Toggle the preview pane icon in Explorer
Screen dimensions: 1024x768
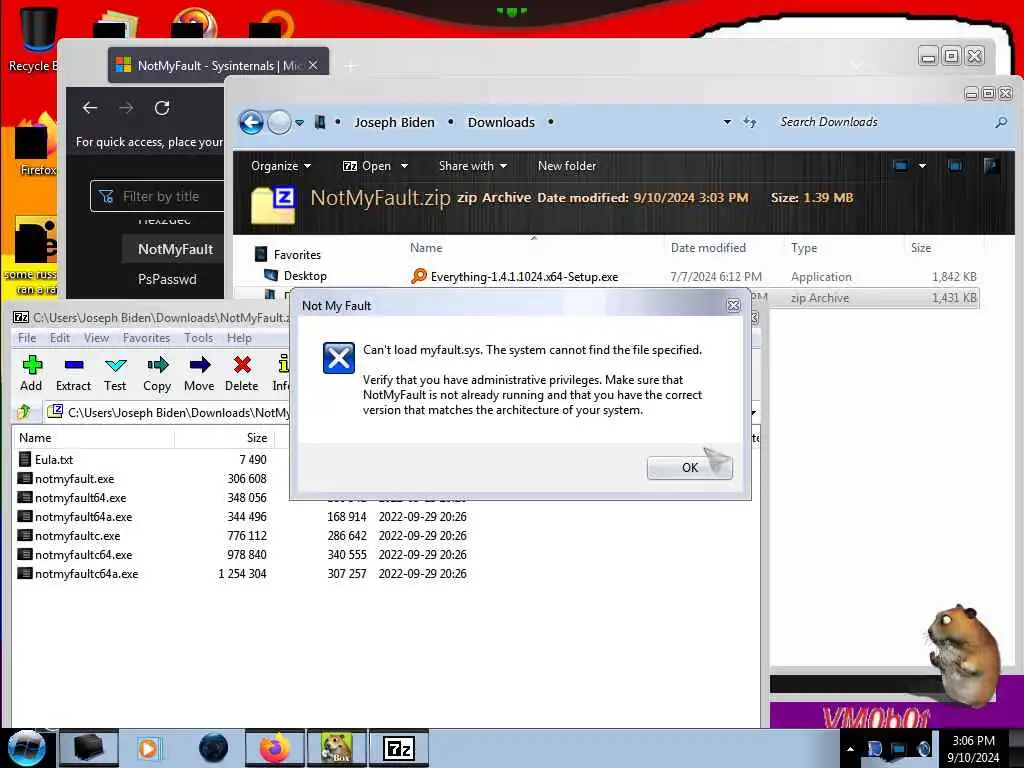pyautogui.click(x=955, y=166)
